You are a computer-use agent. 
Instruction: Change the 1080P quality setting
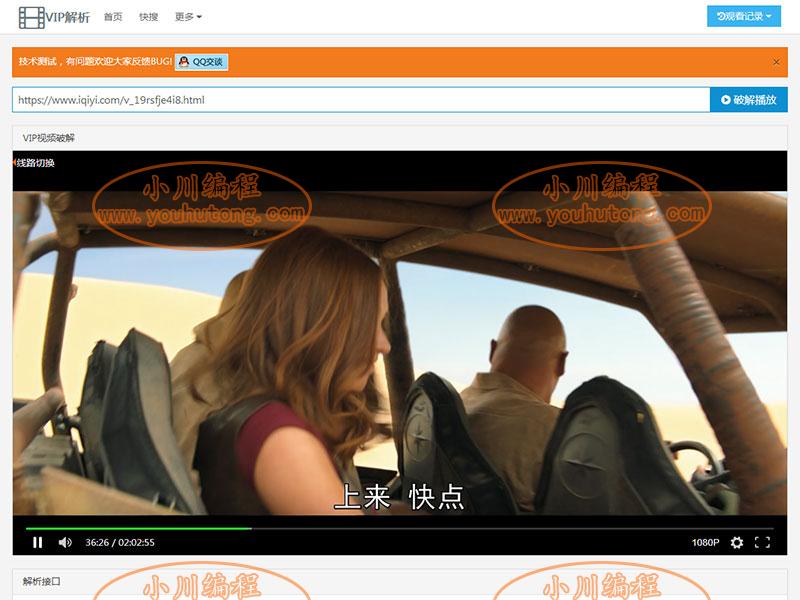705,542
